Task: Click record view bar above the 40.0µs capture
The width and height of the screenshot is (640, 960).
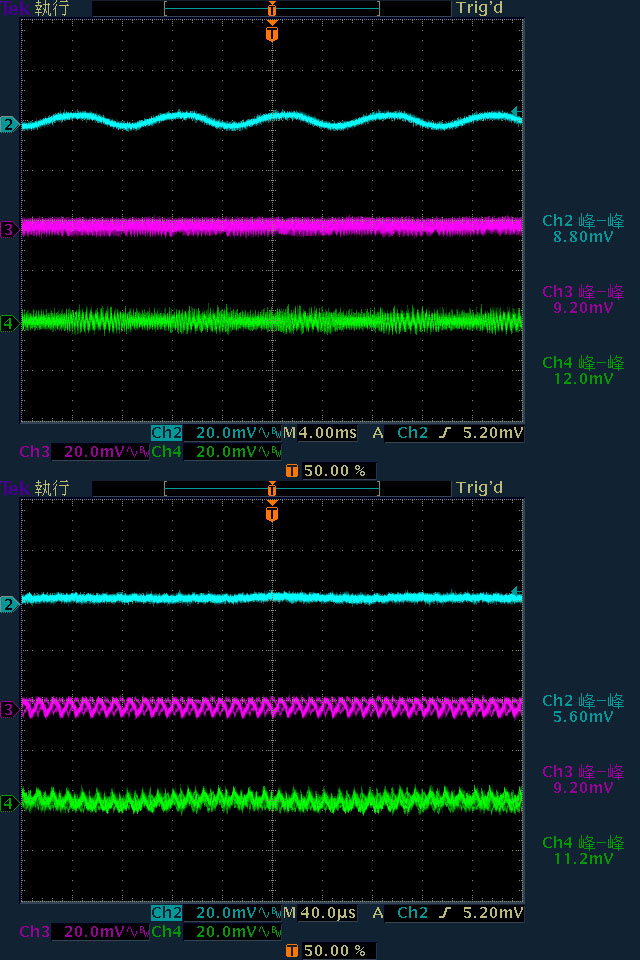Action: [x=272, y=488]
